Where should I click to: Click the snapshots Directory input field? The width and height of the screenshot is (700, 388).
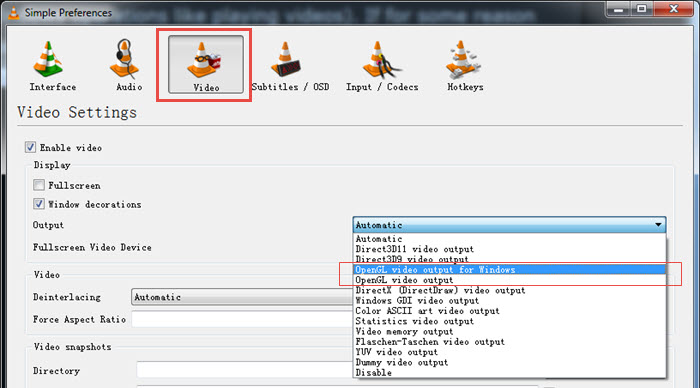tap(245, 370)
